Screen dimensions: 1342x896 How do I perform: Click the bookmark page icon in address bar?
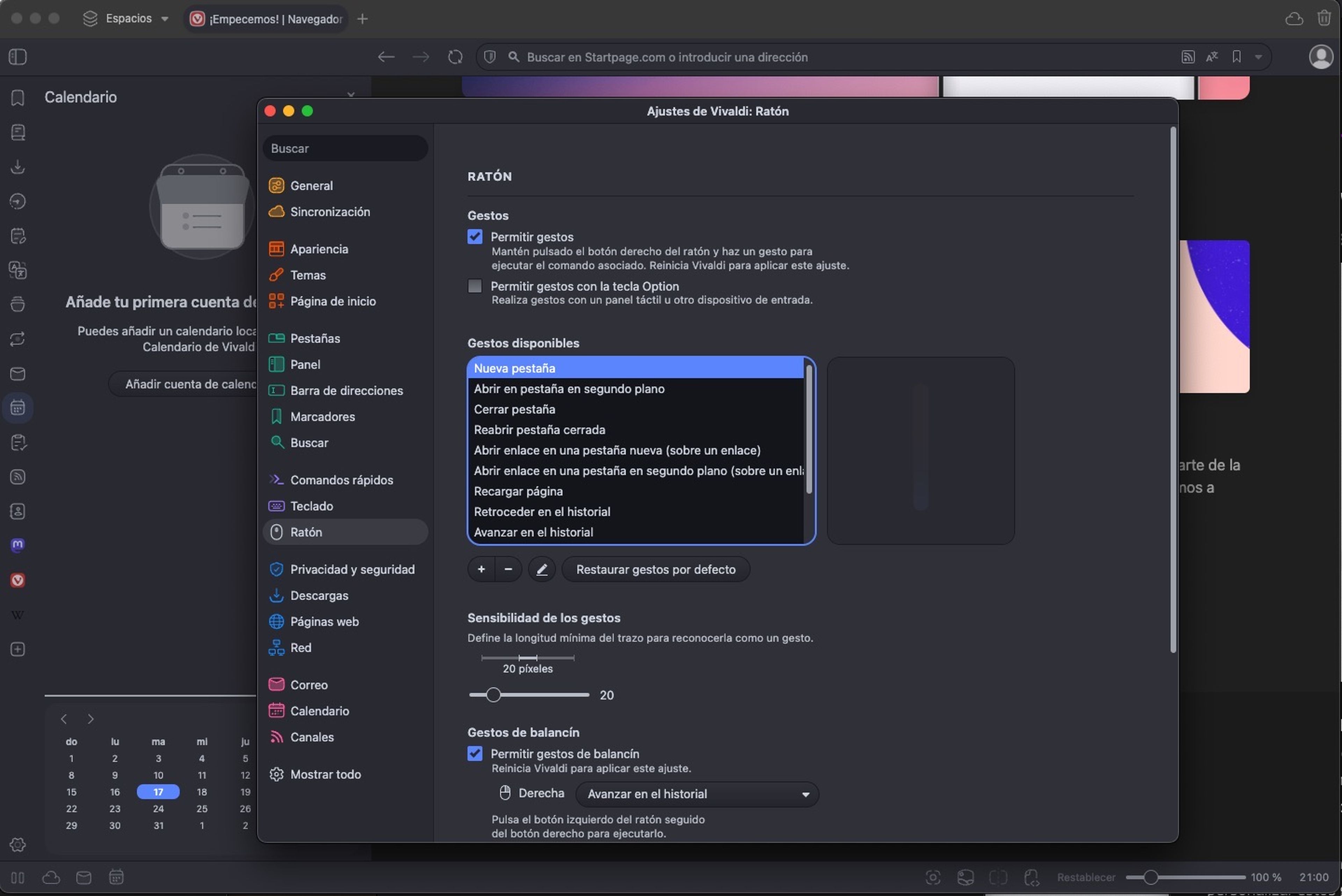click(1236, 57)
